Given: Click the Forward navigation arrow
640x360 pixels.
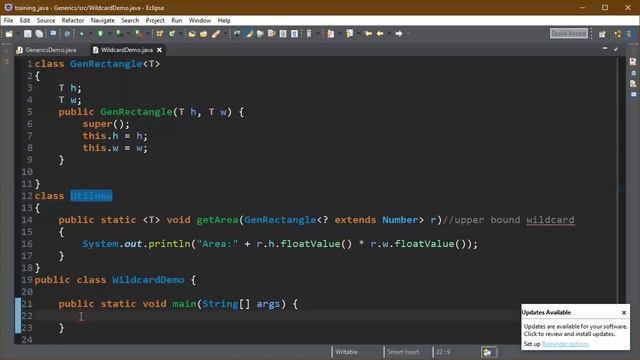Looking at the screenshot, I should [x=399, y=33].
